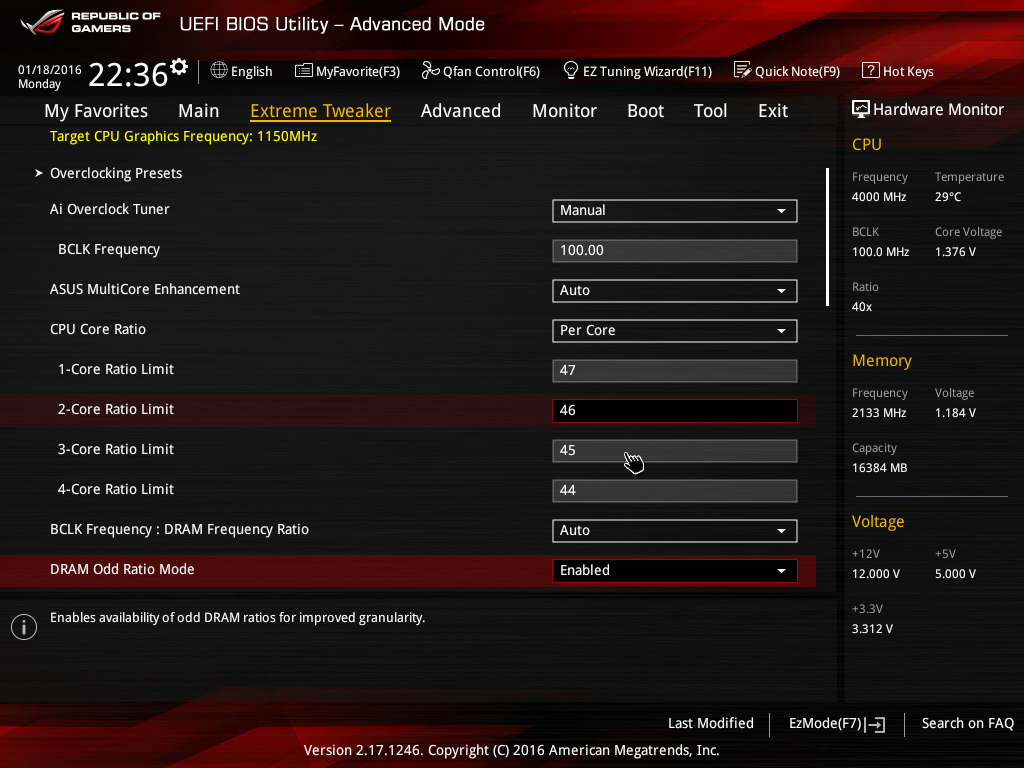The height and width of the screenshot is (768, 1024).
Task: Show Hot Keys via the question mark icon
Action: (870, 71)
